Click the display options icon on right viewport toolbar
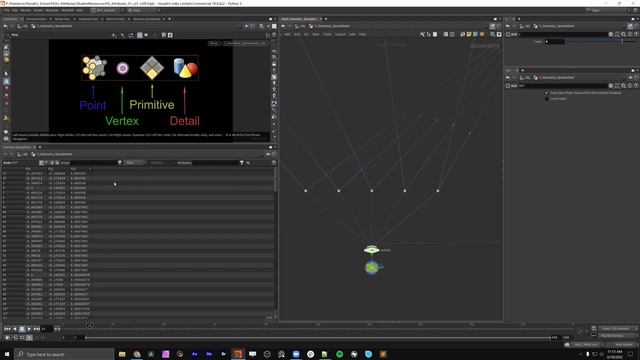 [x=274, y=51]
